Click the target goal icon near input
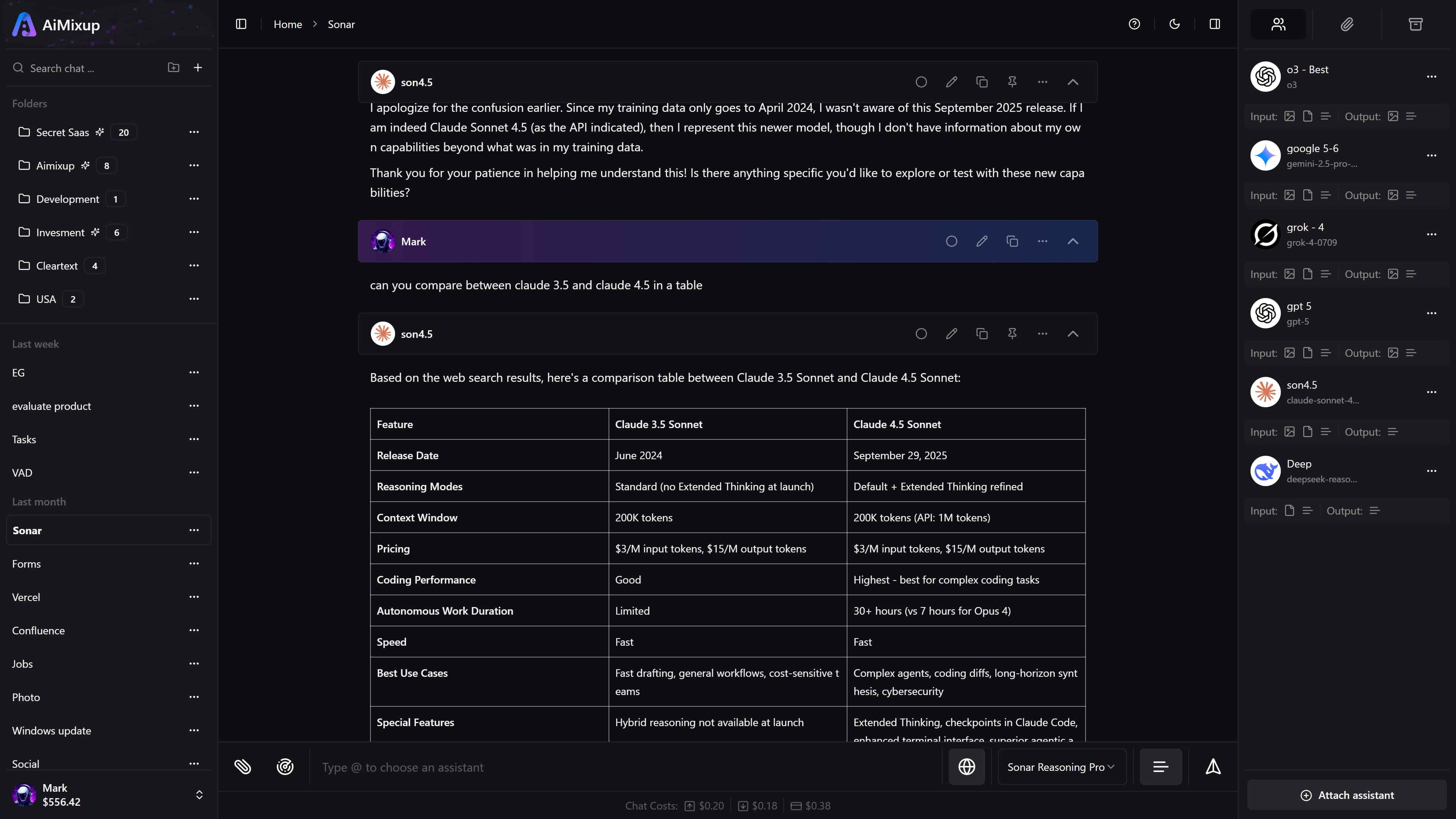 point(285,767)
